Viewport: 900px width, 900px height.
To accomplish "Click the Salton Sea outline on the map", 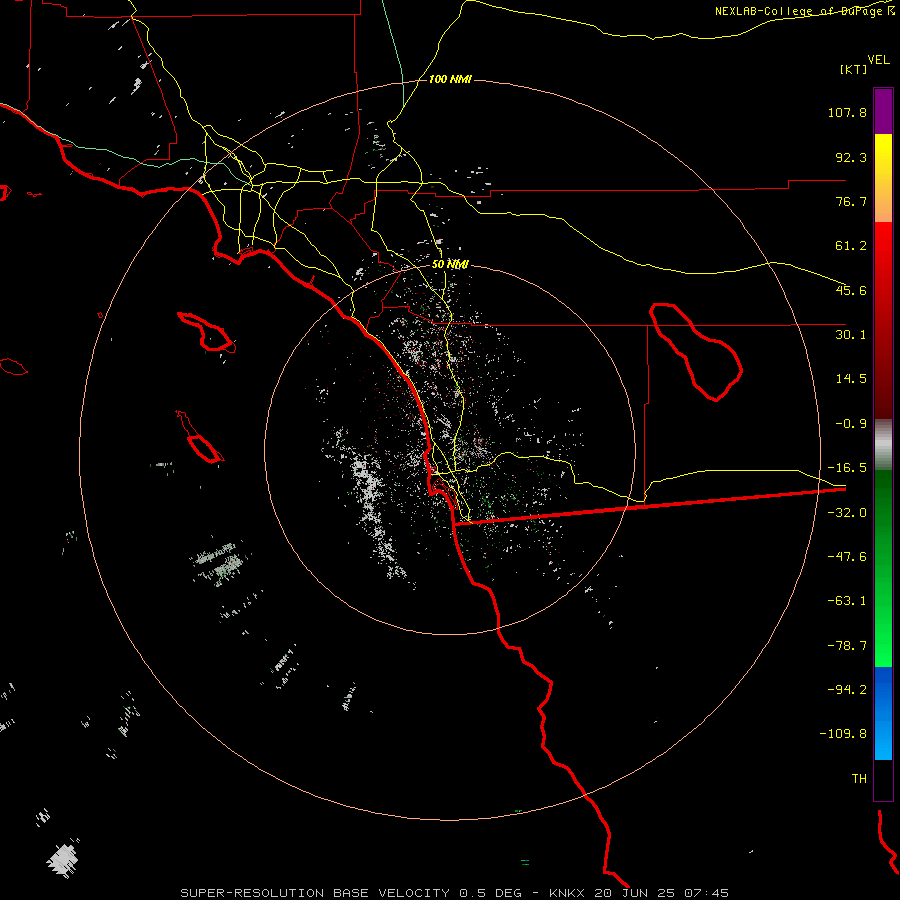I will [x=696, y=351].
